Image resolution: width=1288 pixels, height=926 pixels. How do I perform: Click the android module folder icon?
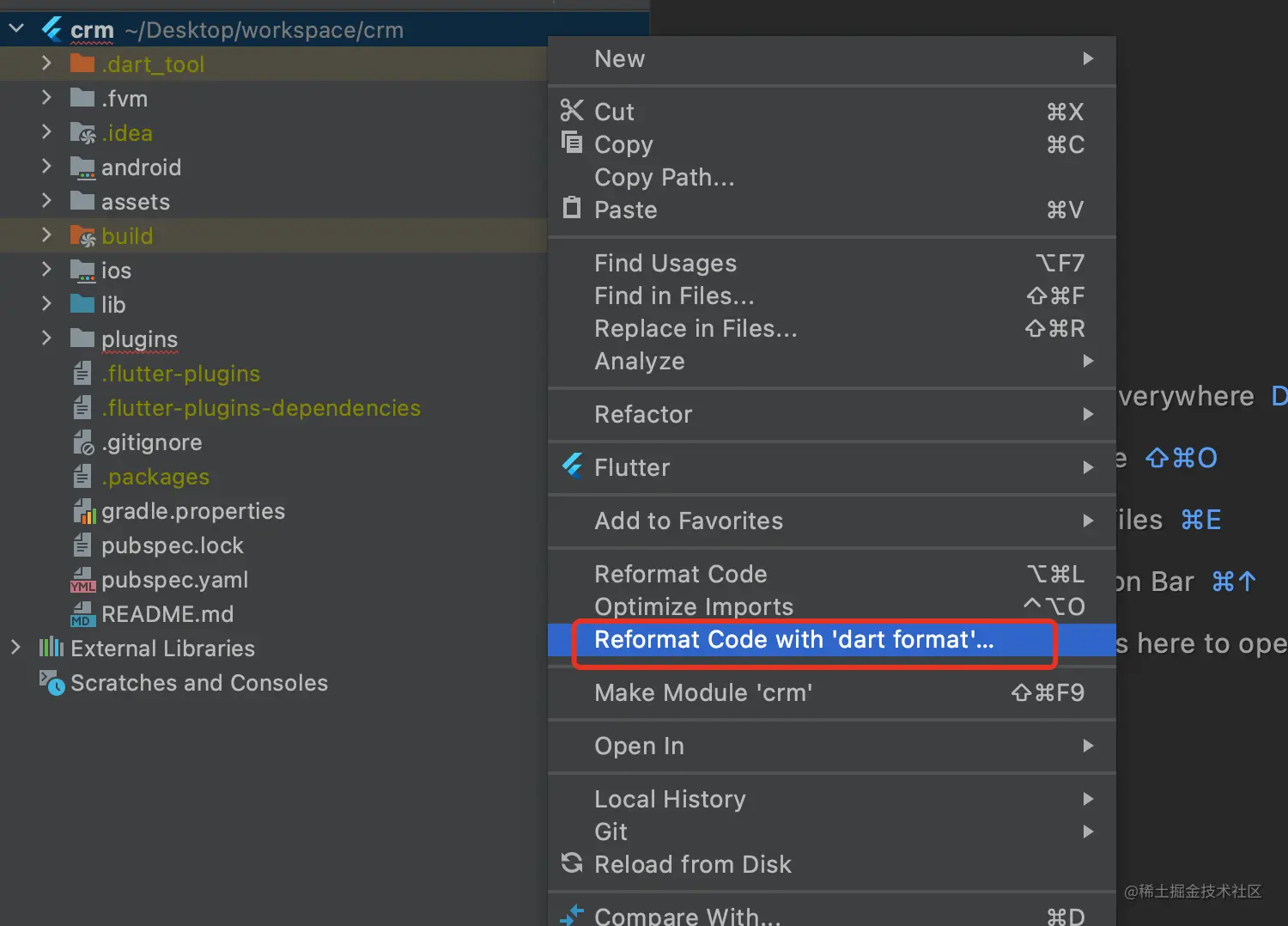point(82,168)
